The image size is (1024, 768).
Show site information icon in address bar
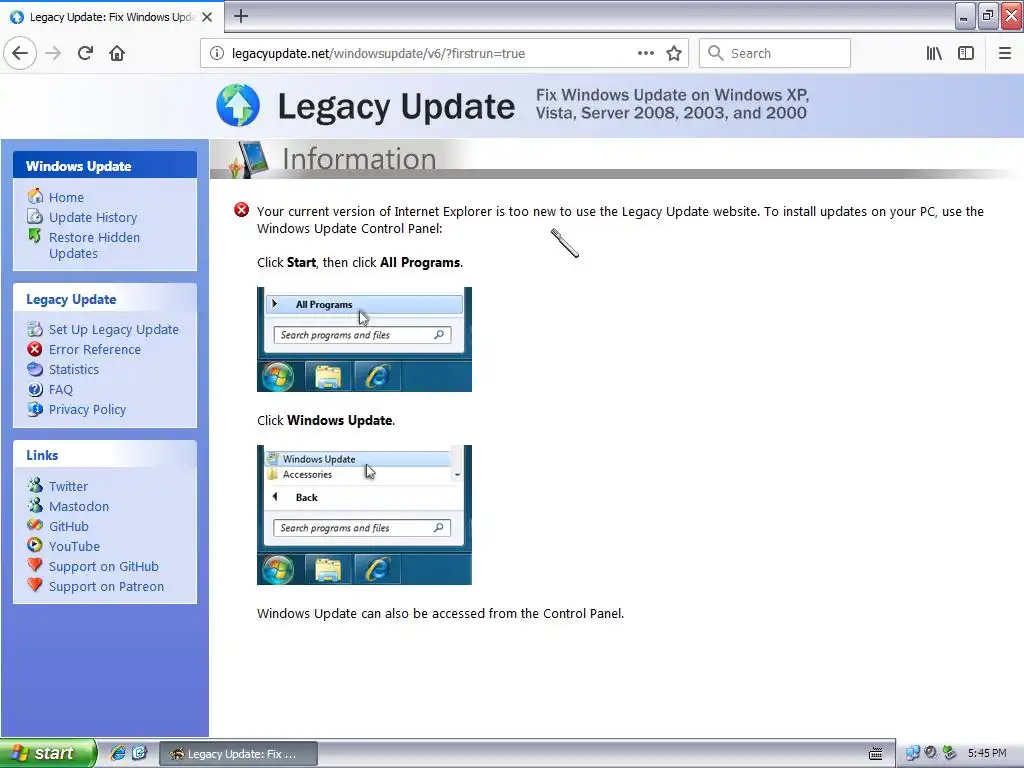217,53
